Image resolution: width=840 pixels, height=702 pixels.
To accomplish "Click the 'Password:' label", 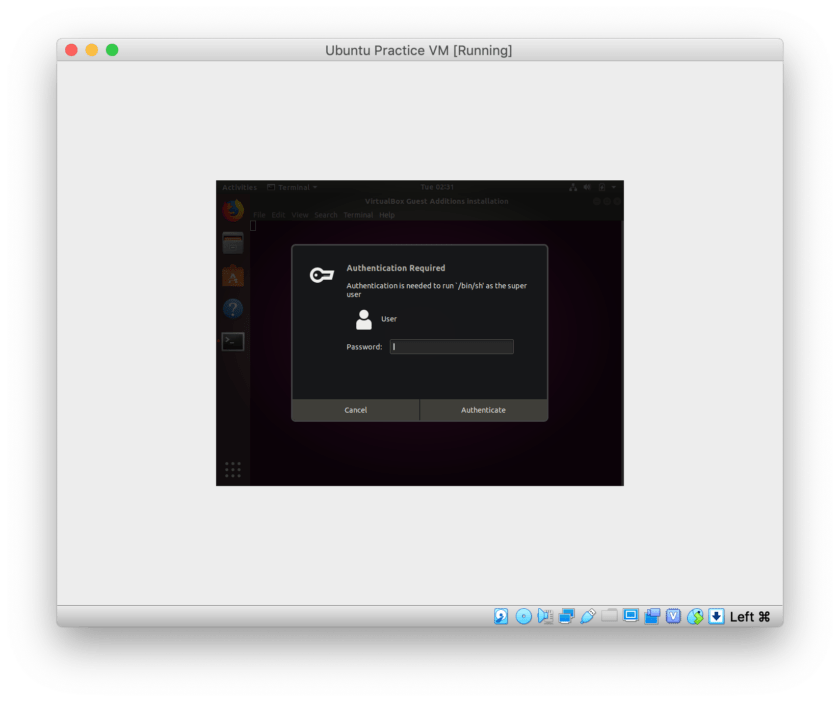I will 364,347.
